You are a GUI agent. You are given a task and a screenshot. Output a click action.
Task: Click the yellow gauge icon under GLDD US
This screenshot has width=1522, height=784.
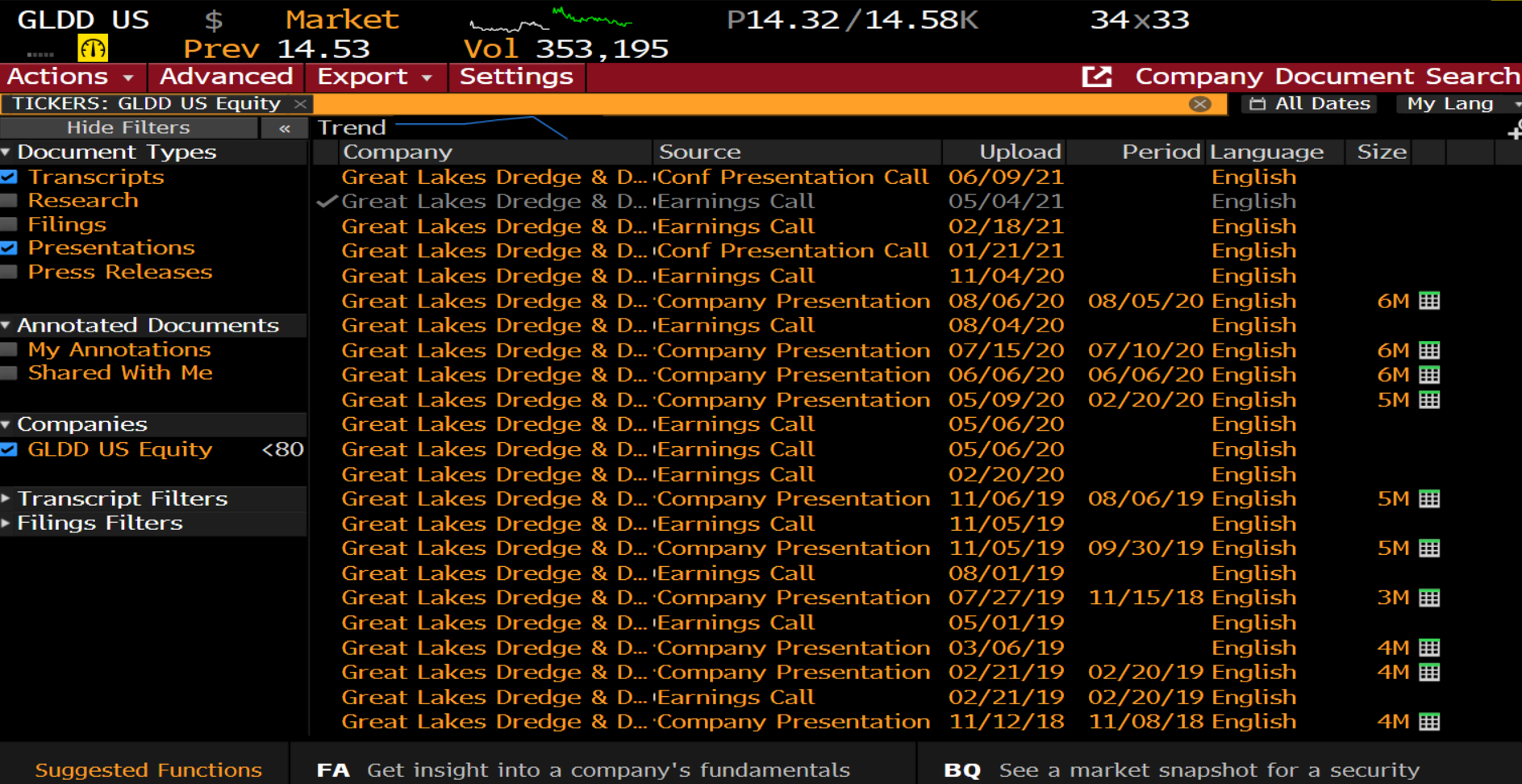click(x=93, y=48)
